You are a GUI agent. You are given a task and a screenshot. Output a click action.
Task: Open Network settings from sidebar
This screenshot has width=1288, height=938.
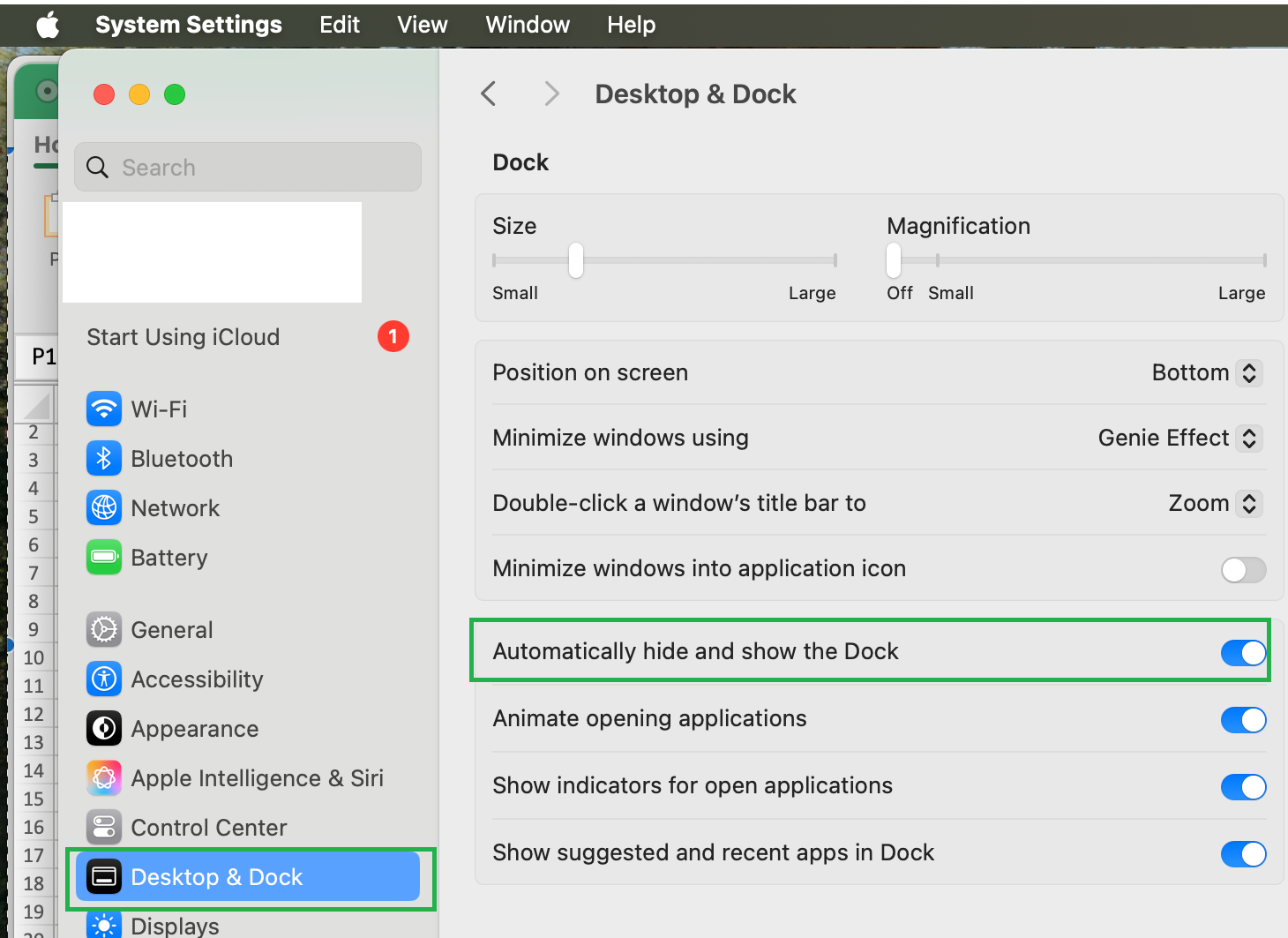pos(103,507)
